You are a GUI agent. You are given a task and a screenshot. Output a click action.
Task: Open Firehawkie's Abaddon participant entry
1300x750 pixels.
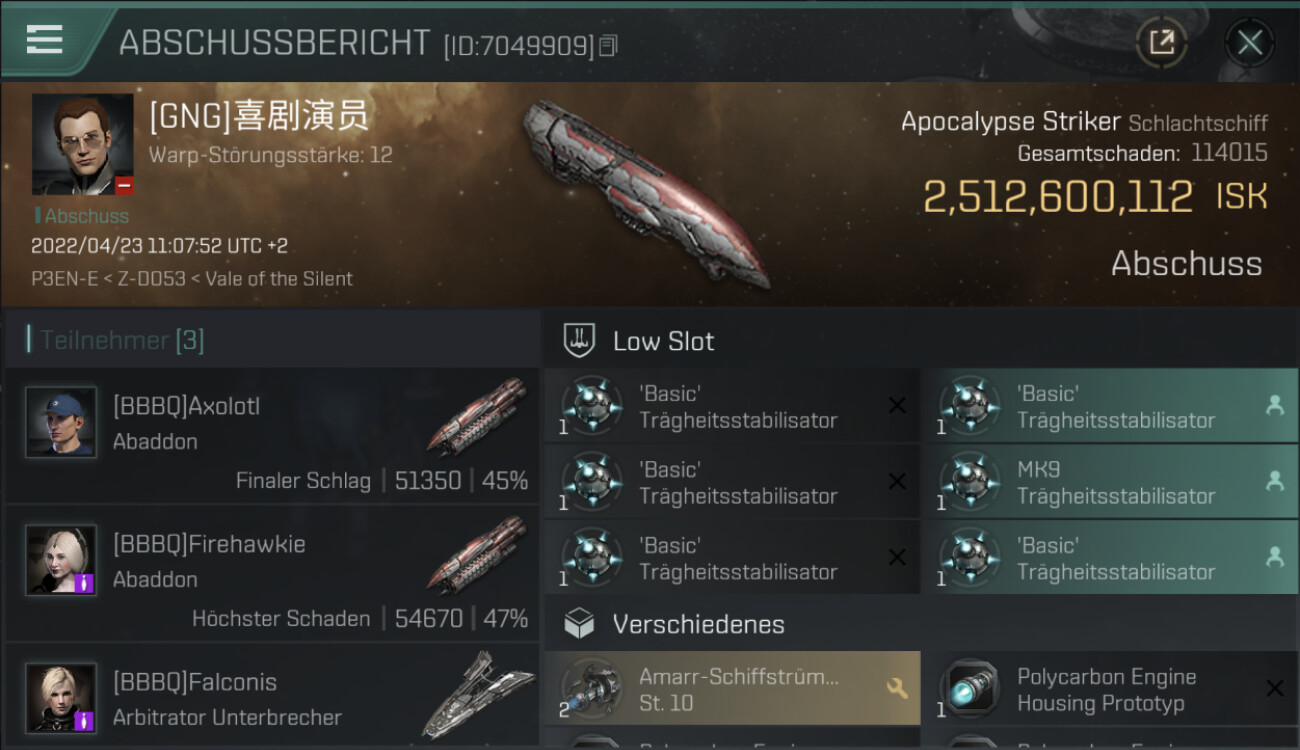pyautogui.click(x=271, y=573)
